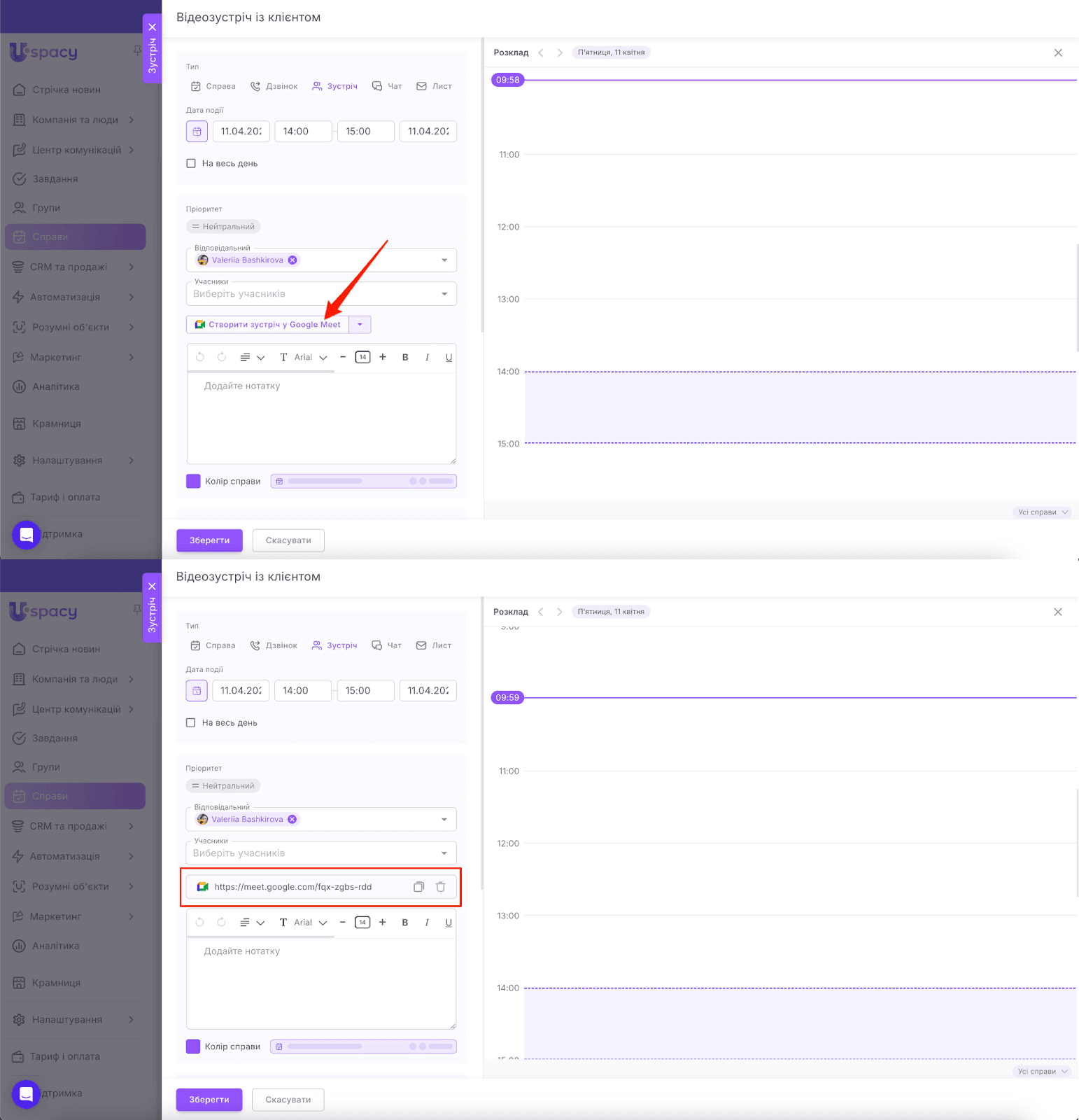Open Крамниця in the lower screenshot sidebar
Viewport: 1079px width, 1120px height.
(56, 983)
